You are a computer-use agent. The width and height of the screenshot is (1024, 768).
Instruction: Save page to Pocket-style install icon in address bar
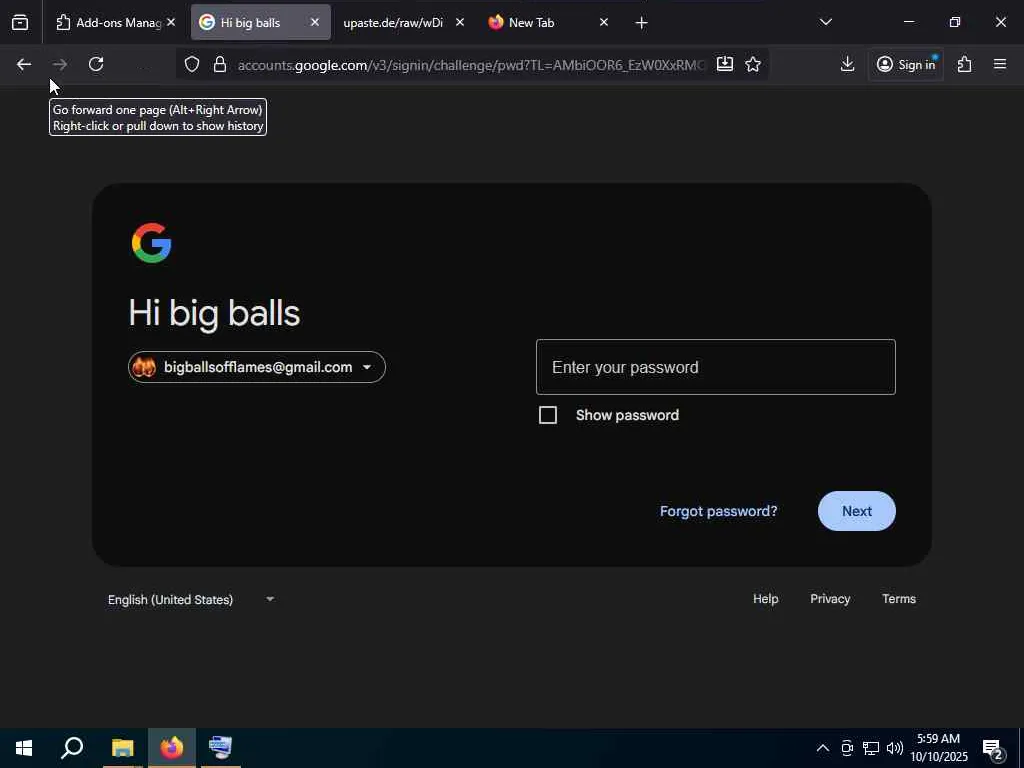point(725,64)
